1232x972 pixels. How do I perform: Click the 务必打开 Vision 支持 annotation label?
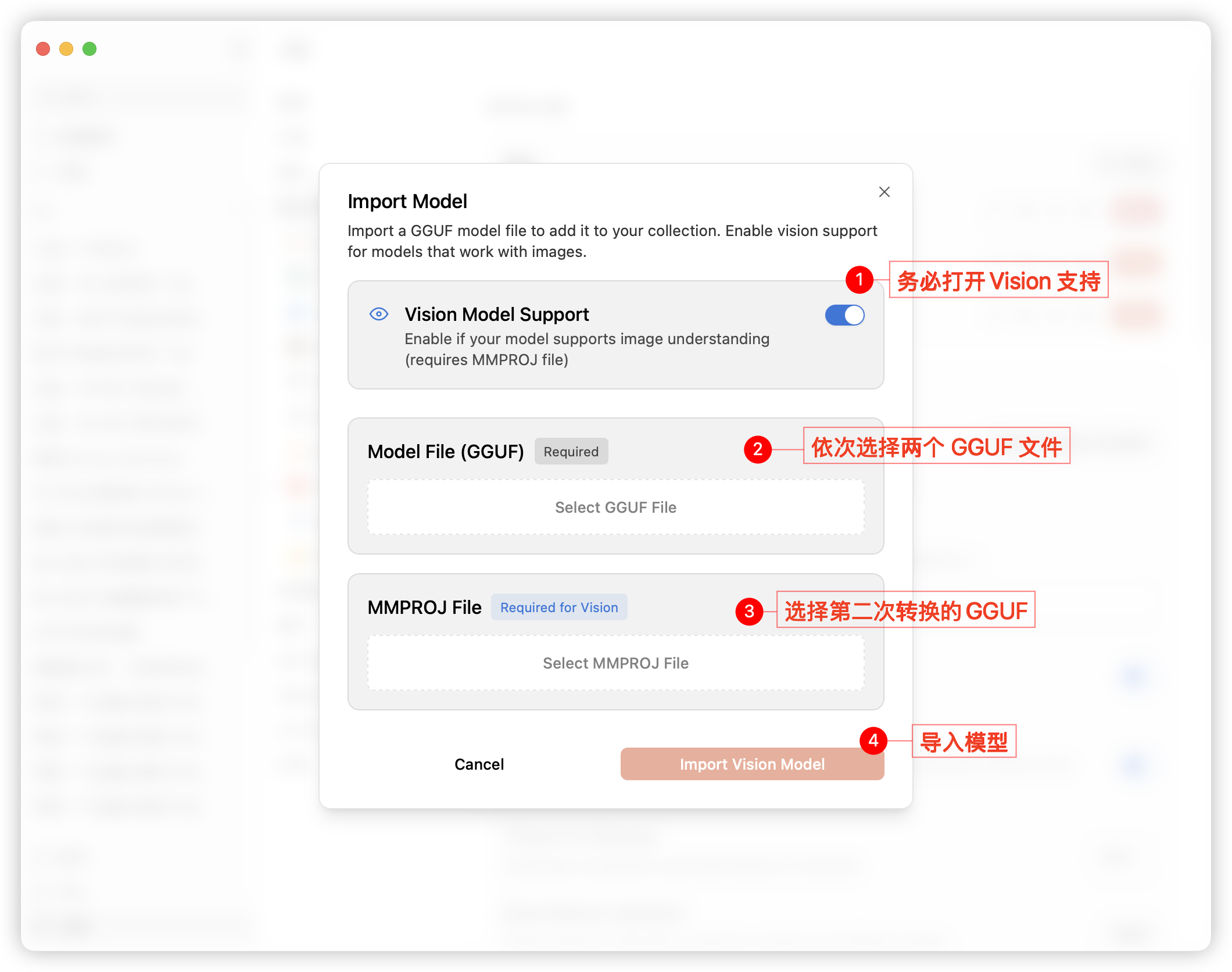point(998,280)
